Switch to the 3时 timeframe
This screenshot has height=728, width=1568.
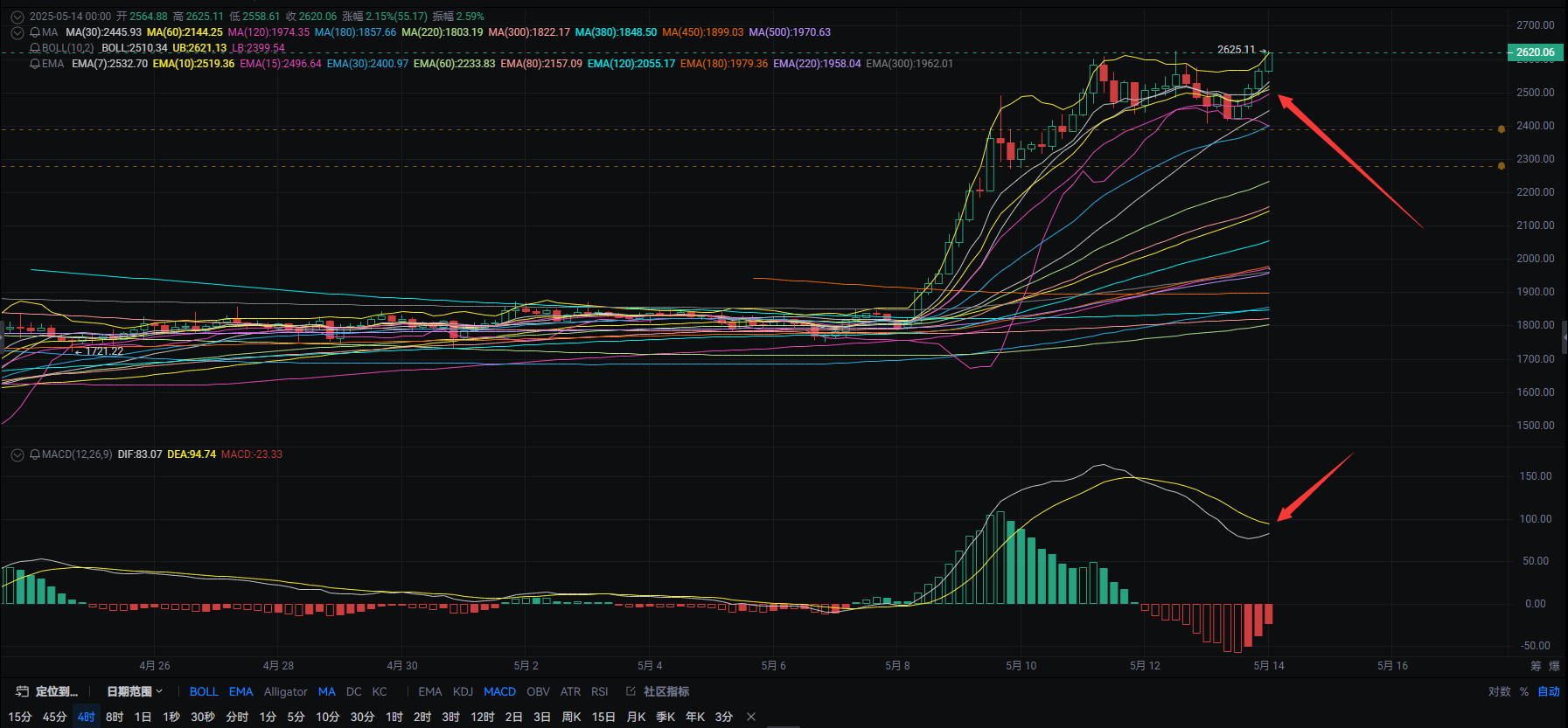(450, 717)
